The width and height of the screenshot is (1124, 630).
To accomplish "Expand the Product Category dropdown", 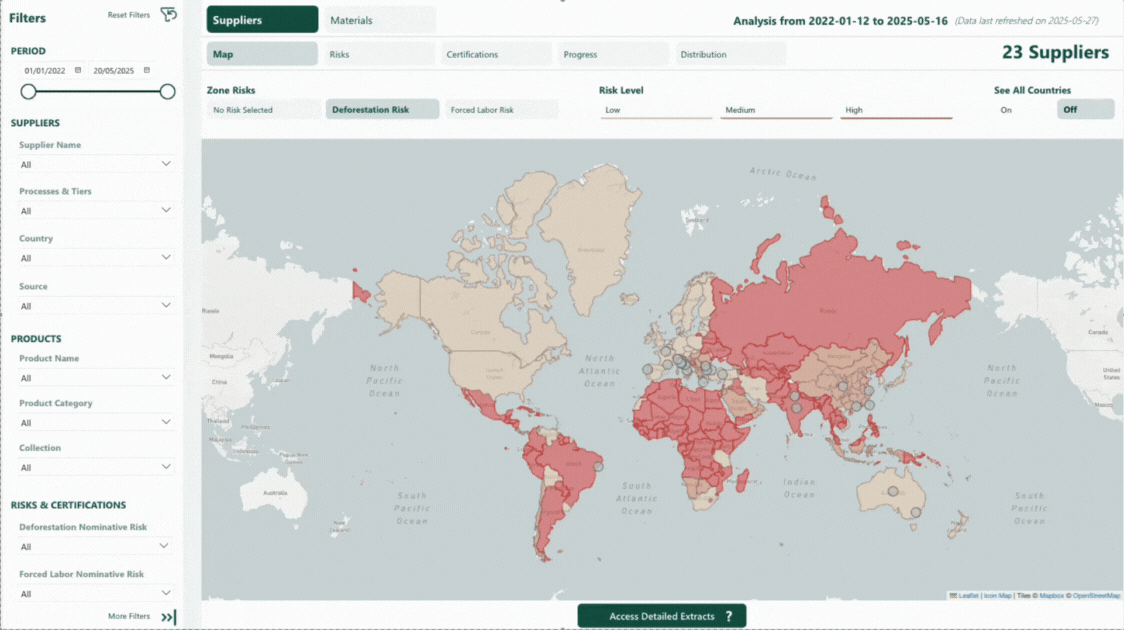I will (x=95, y=423).
